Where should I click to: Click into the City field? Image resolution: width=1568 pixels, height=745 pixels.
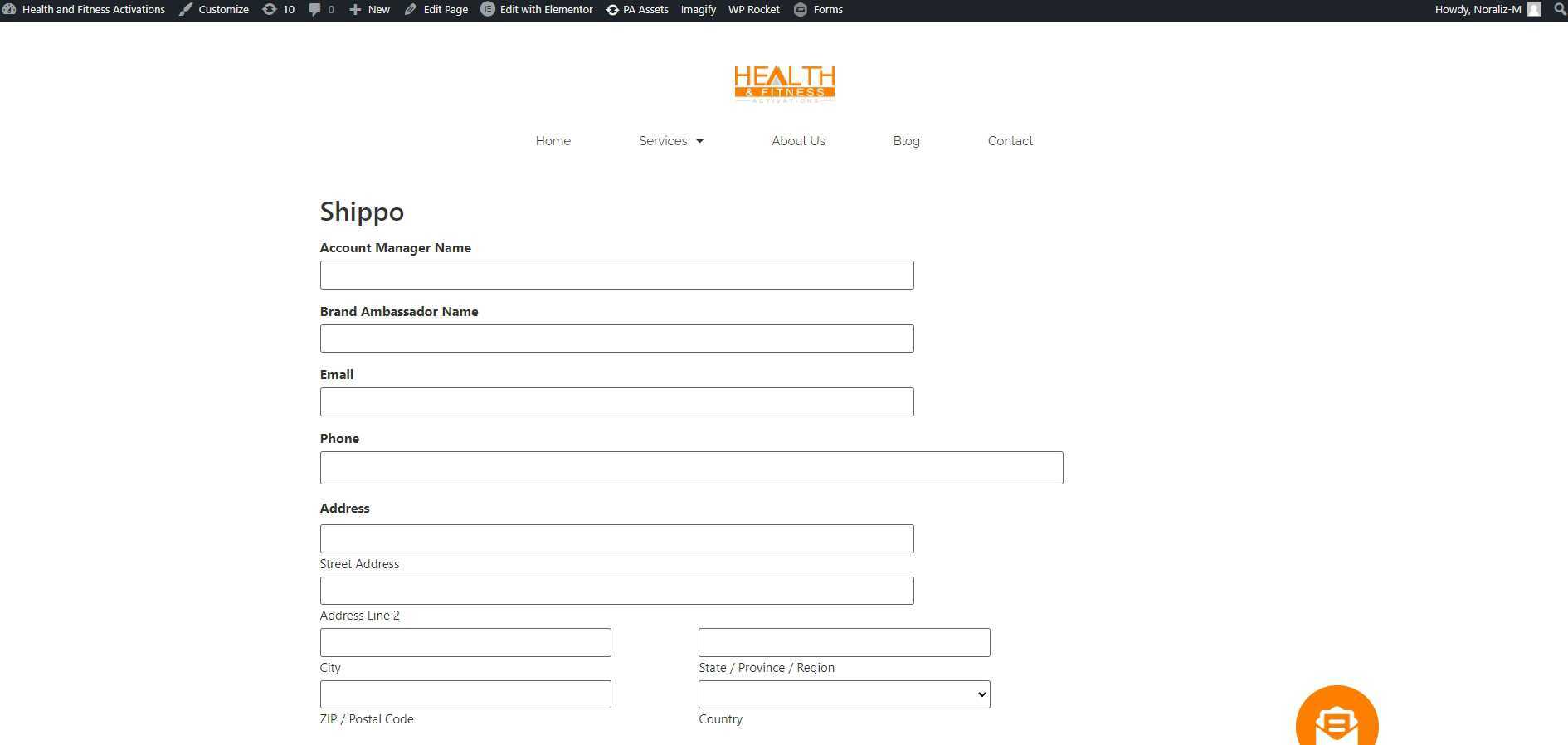[465, 643]
